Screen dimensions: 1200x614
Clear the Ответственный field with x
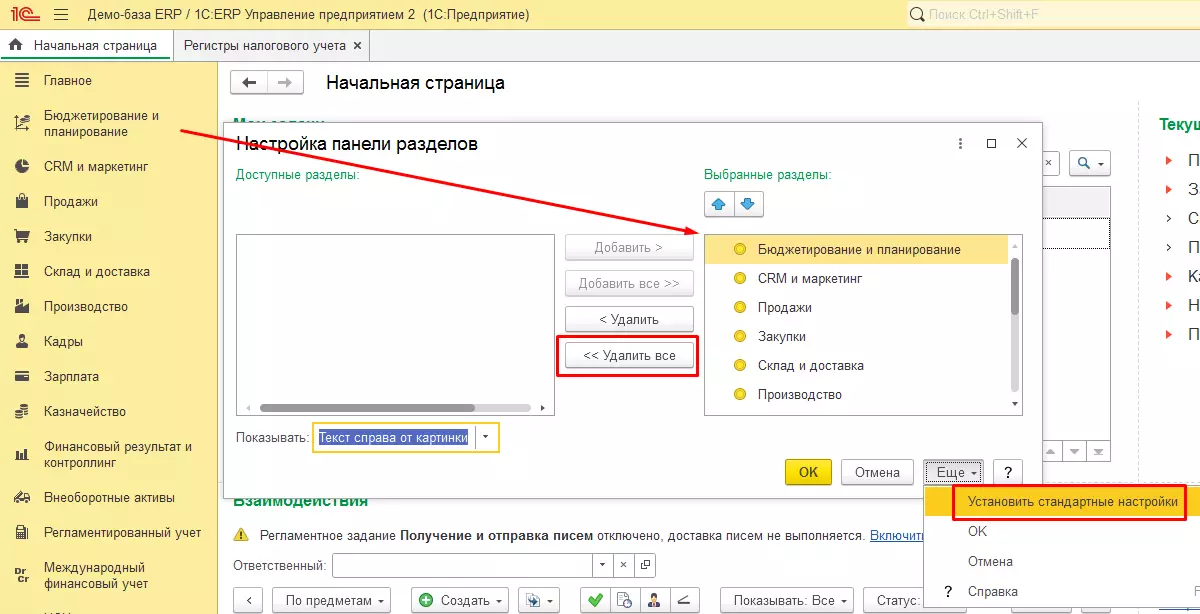coord(622,565)
